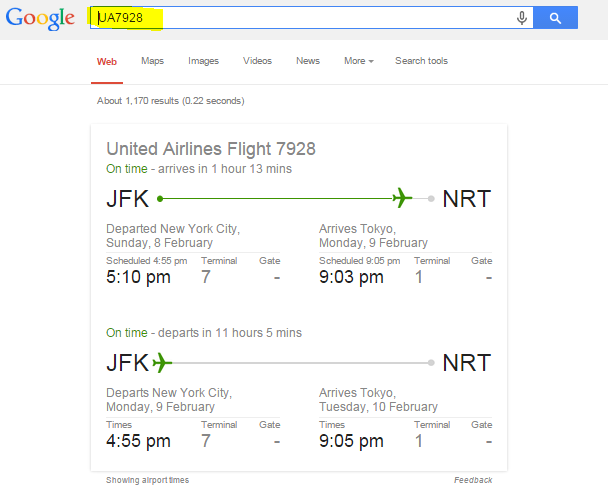Viewport: 608px width, 493px height.
Task: Go to the Videos tab
Action: tap(257, 61)
